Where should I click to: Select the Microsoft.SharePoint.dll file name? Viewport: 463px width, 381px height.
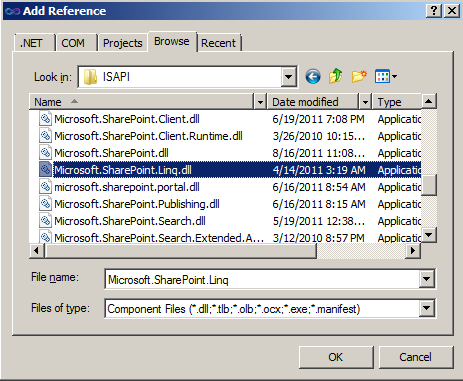pos(111,153)
